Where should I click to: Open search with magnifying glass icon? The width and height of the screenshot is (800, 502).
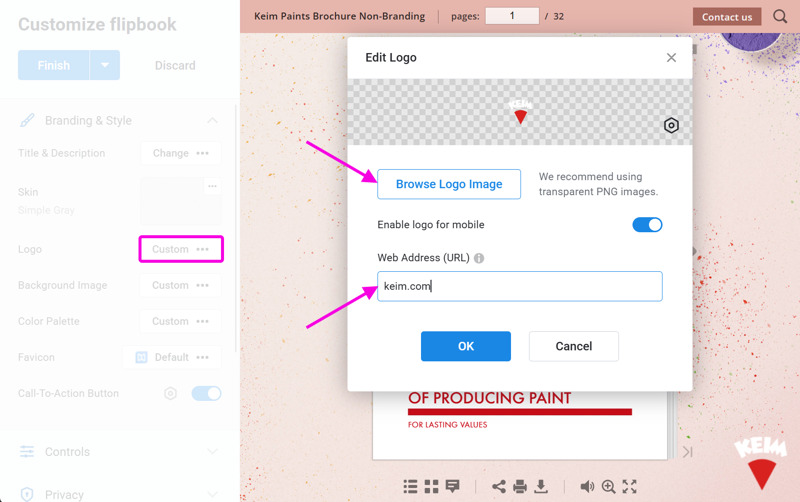point(780,16)
